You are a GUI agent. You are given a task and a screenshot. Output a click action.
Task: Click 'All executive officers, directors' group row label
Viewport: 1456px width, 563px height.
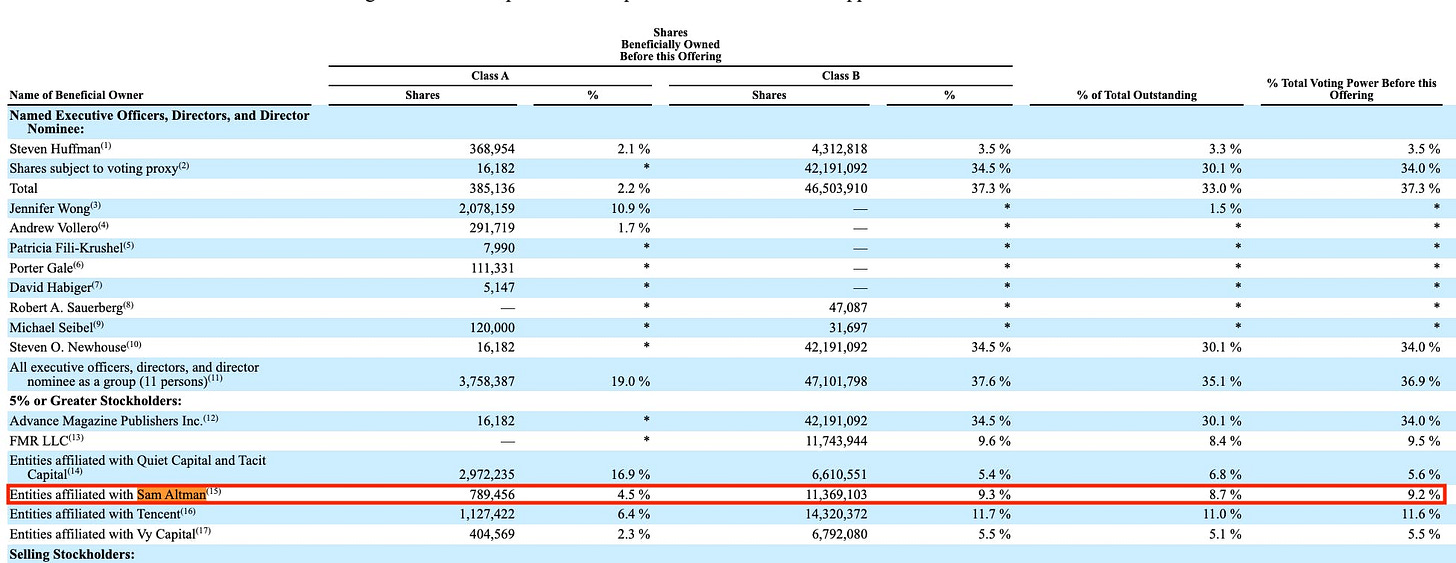(x=134, y=374)
